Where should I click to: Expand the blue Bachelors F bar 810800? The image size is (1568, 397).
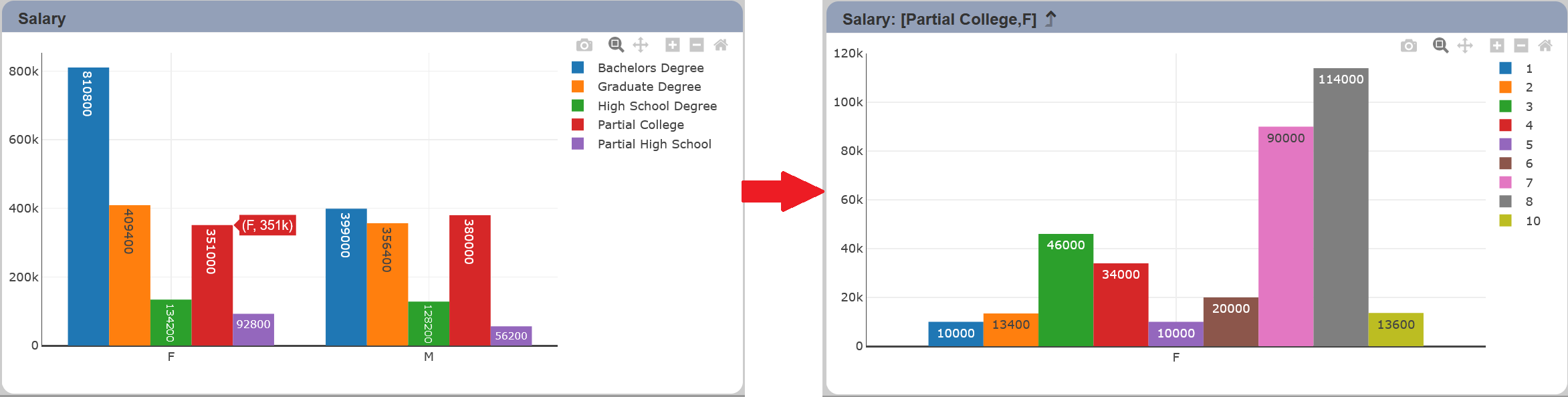coord(88,207)
